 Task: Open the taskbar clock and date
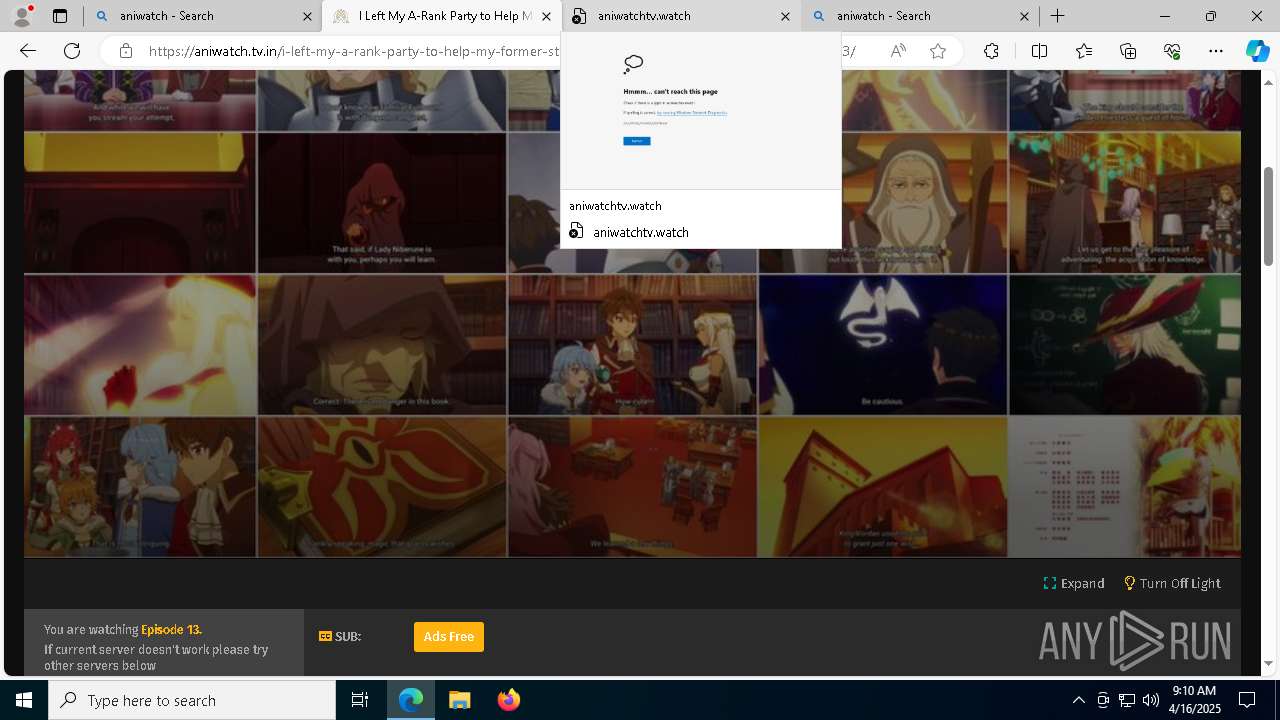[x=1194, y=700]
